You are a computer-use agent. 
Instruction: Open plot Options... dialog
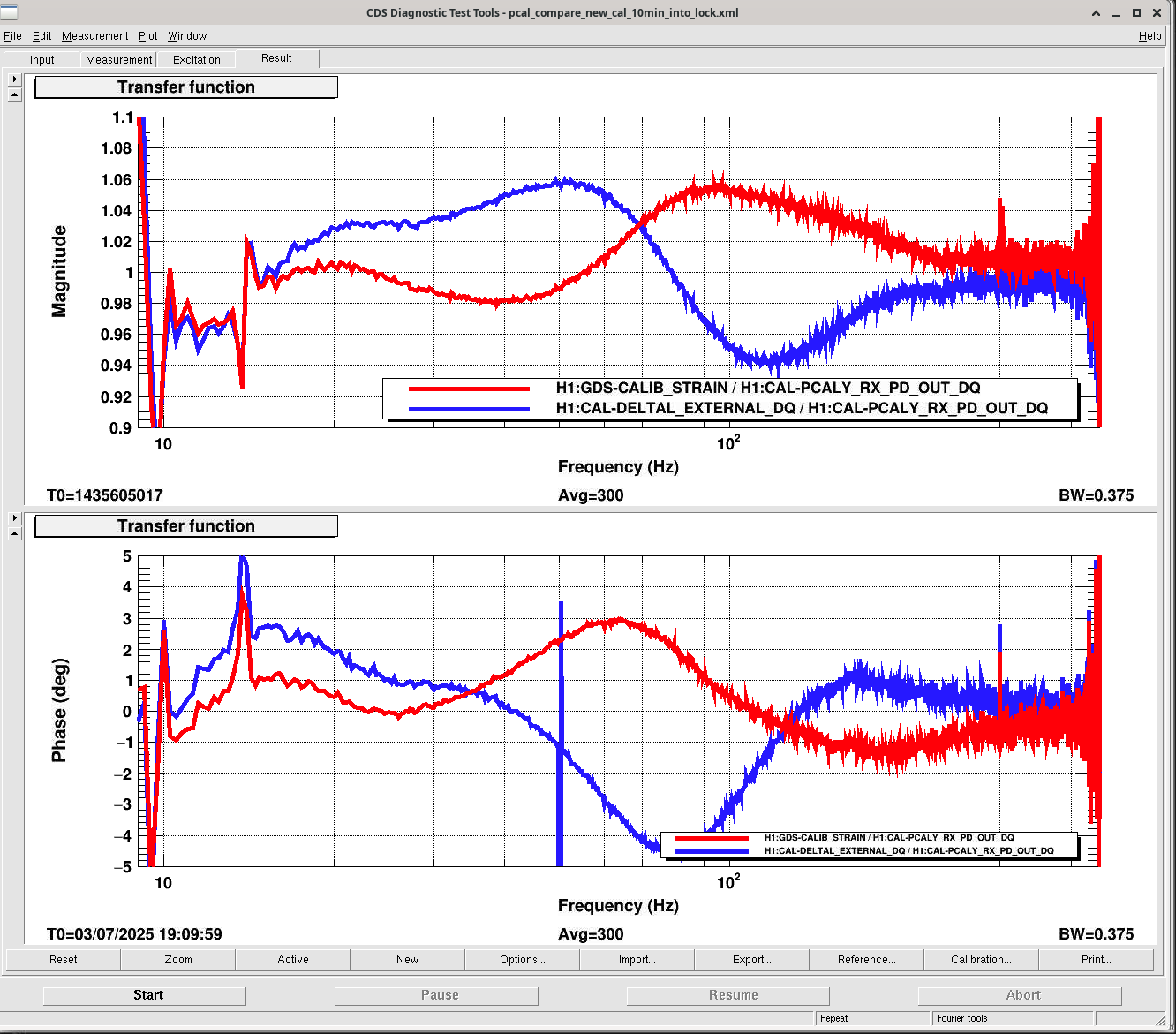523,960
